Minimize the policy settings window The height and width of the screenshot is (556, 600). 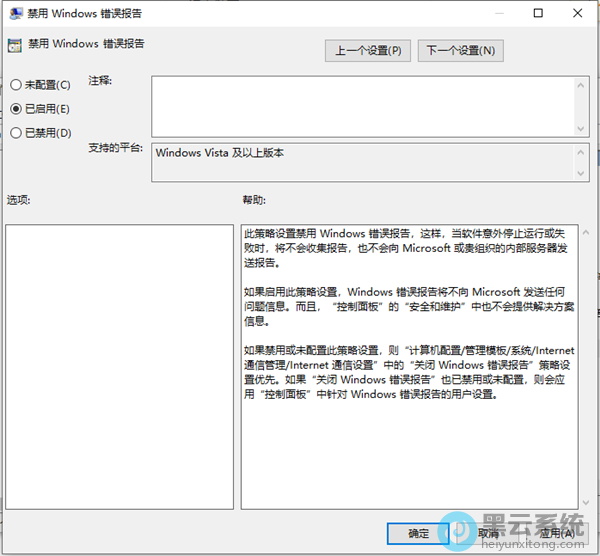(x=494, y=14)
